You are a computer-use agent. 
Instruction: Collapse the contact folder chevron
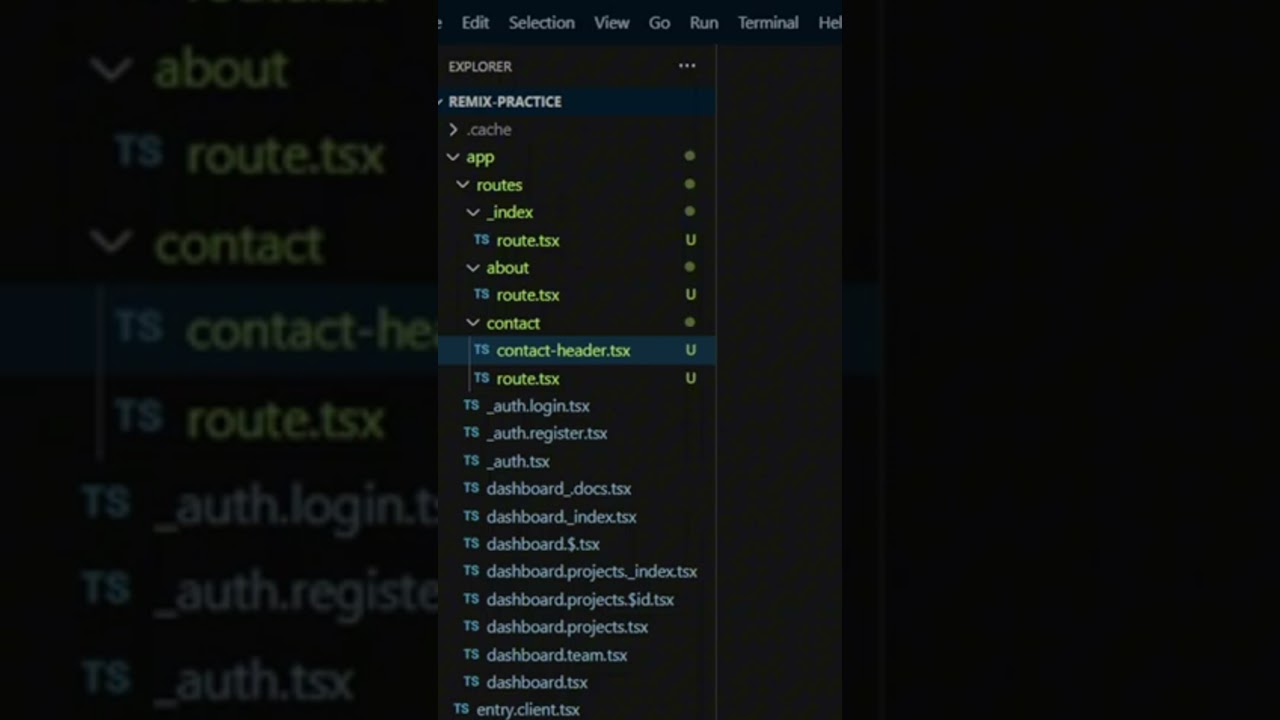(x=473, y=323)
